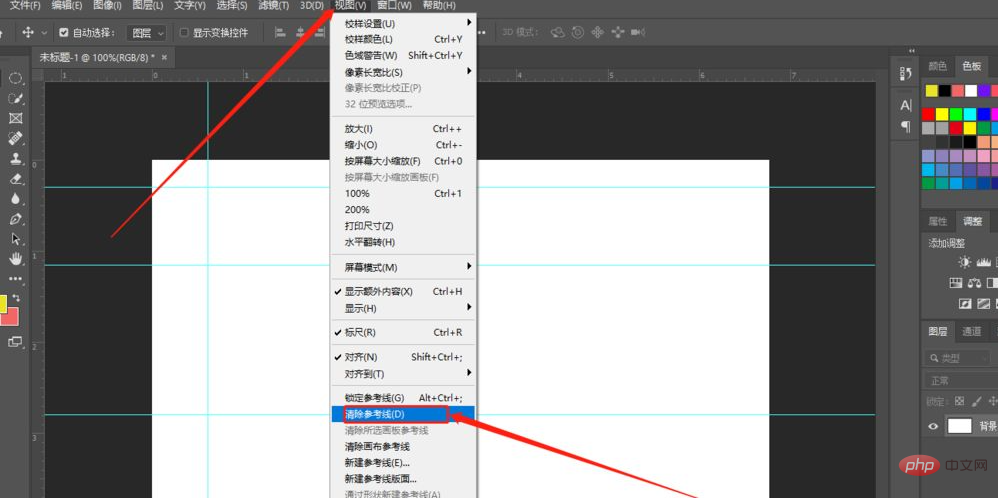Select the Path Selection arrow tool

click(x=15, y=239)
